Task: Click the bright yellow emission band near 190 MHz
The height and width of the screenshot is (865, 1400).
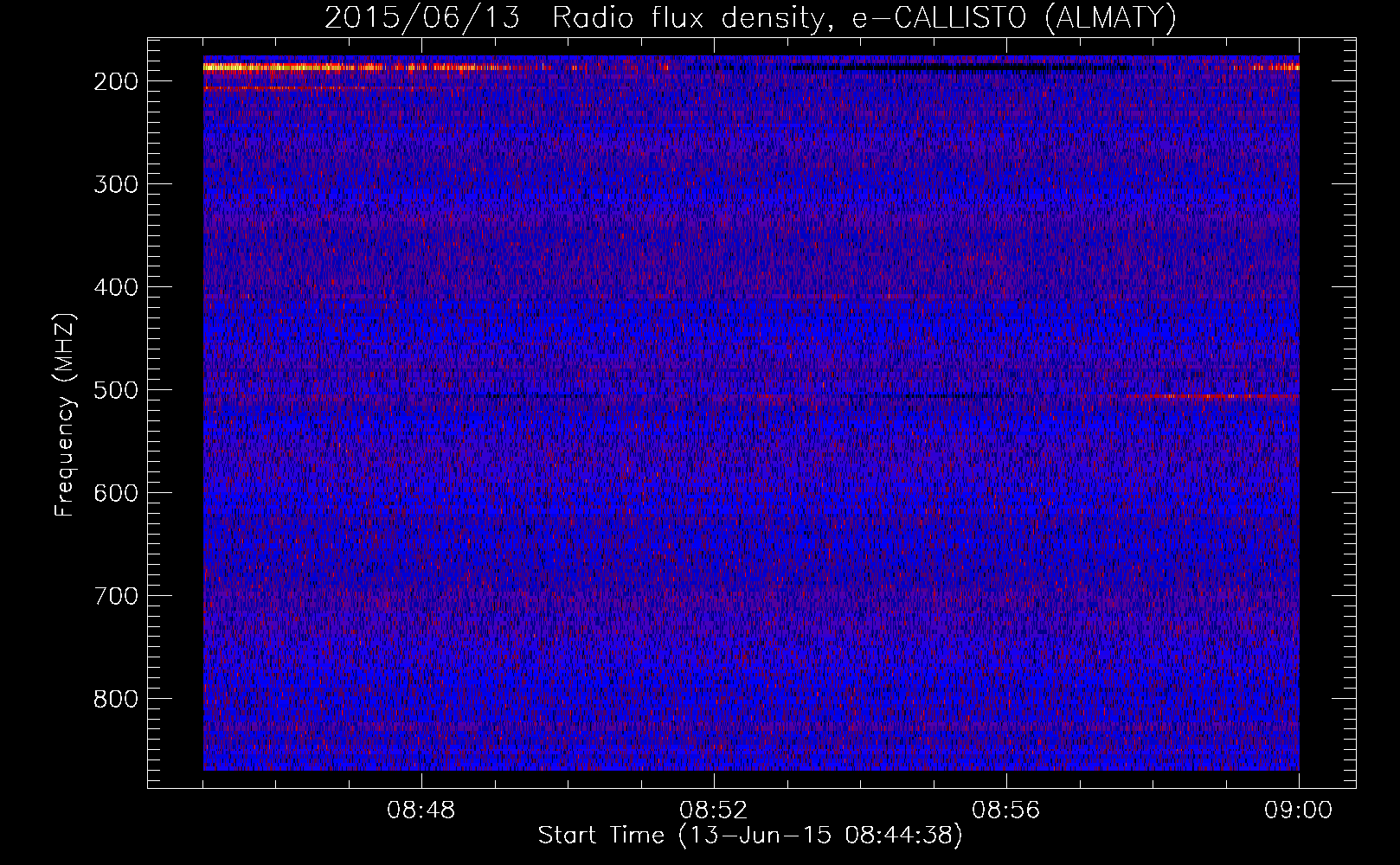Action: click(x=294, y=67)
